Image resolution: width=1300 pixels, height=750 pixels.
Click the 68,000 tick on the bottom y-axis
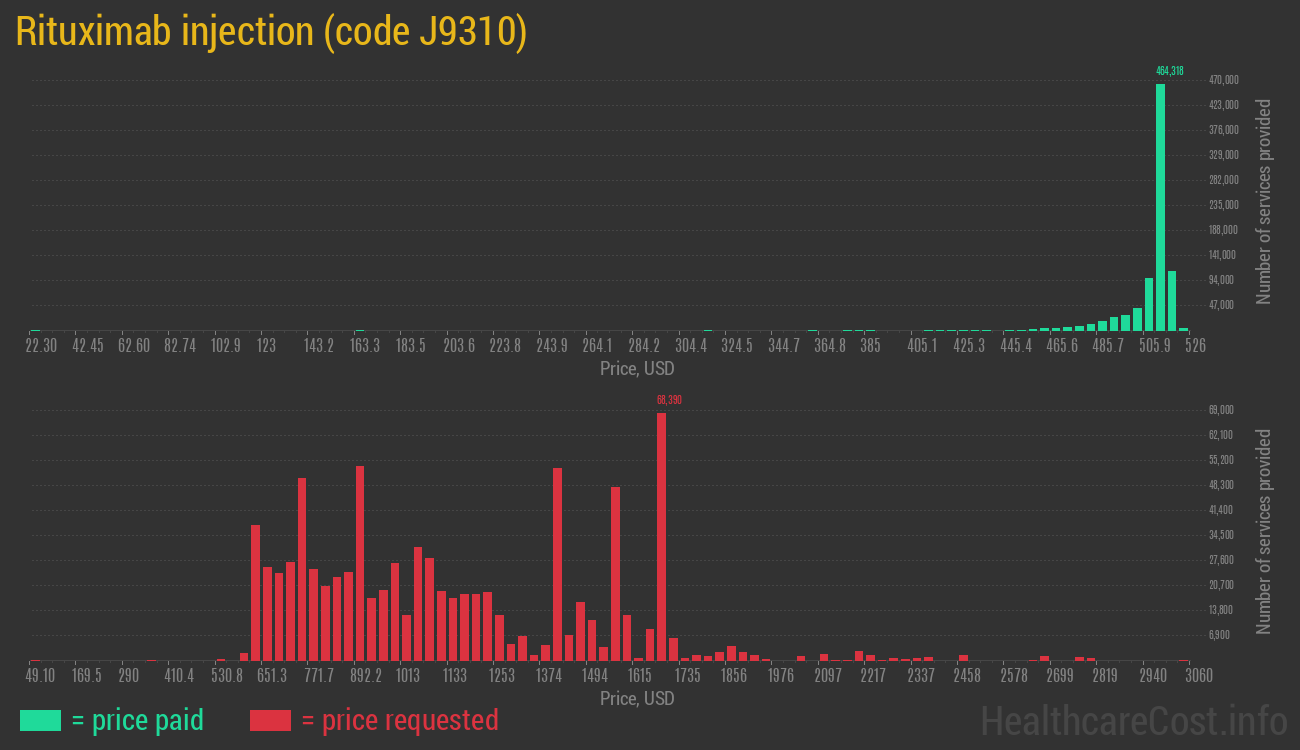pos(1221,410)
